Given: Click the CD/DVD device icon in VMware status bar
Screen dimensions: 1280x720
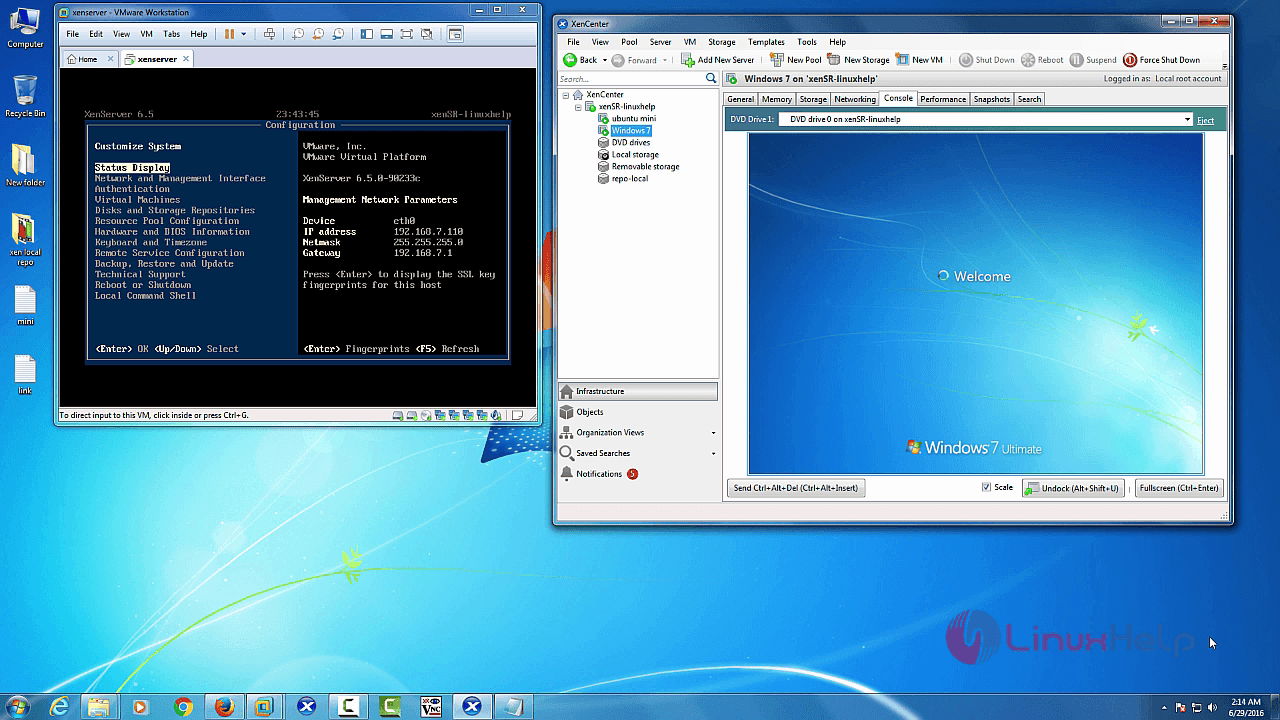Looking at the screenshot, I should (x=426, y=415).
